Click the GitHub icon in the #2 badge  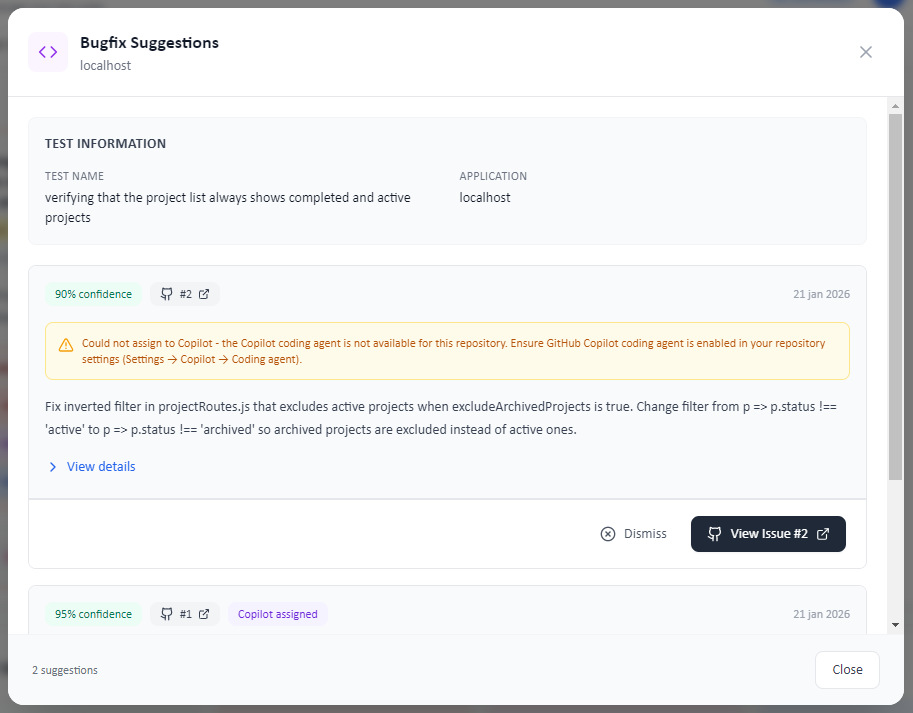167,294
